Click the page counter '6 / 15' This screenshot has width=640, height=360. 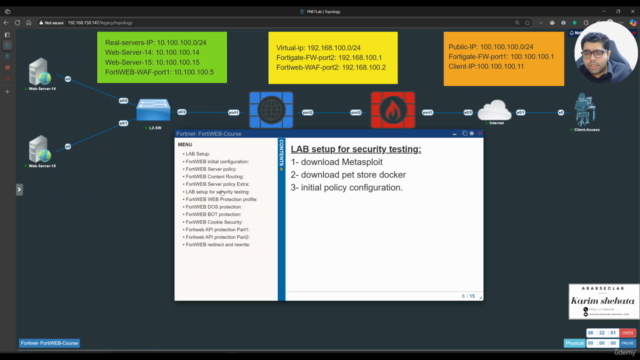coord(468,296)
